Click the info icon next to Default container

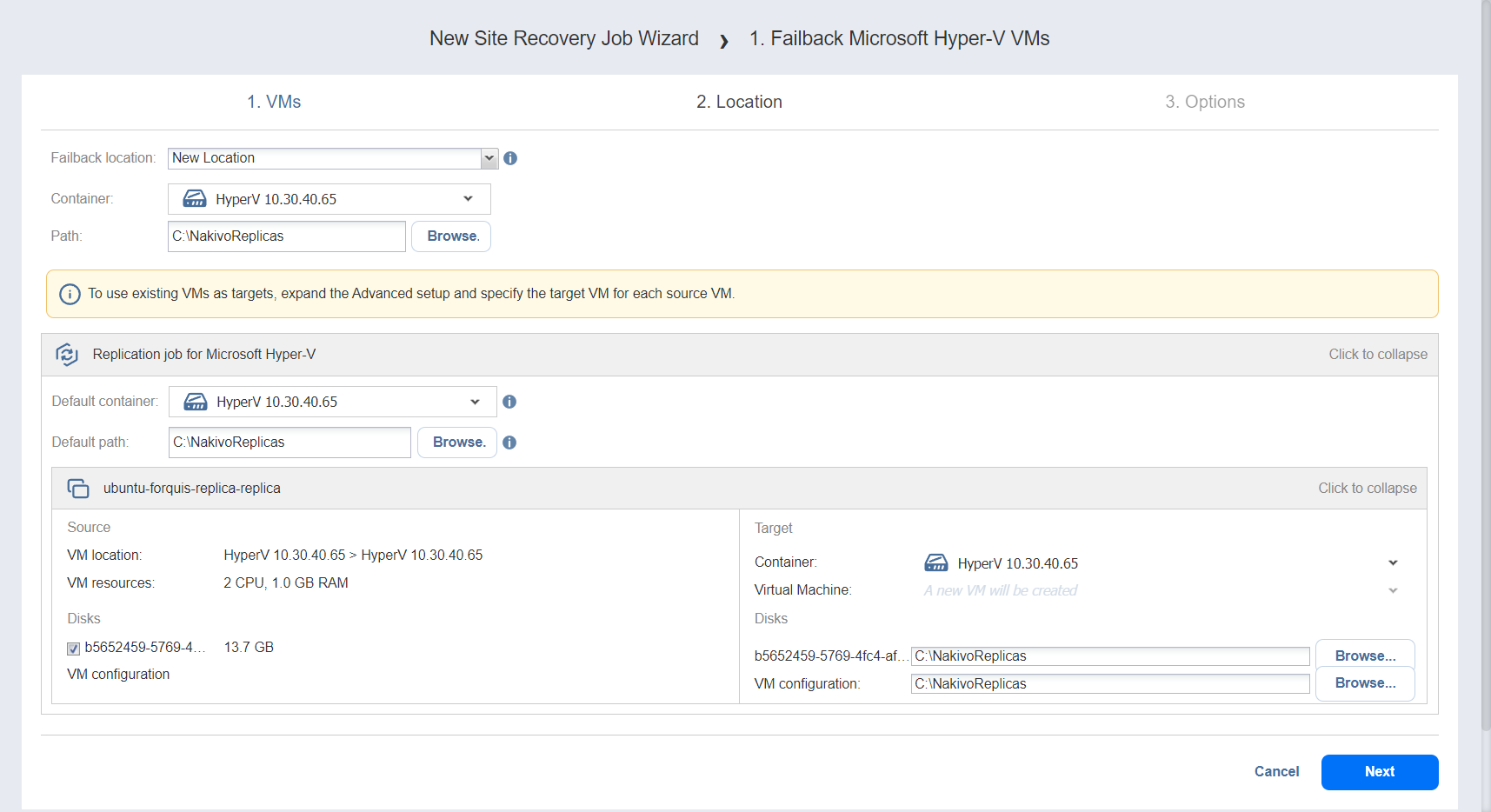[x=509, y=402]
